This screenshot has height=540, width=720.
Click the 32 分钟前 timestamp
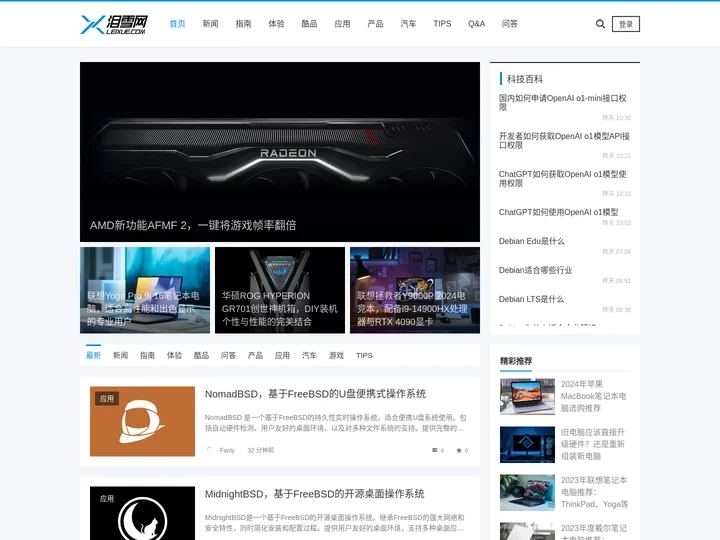pyautogui.click(x=260, y=450)
